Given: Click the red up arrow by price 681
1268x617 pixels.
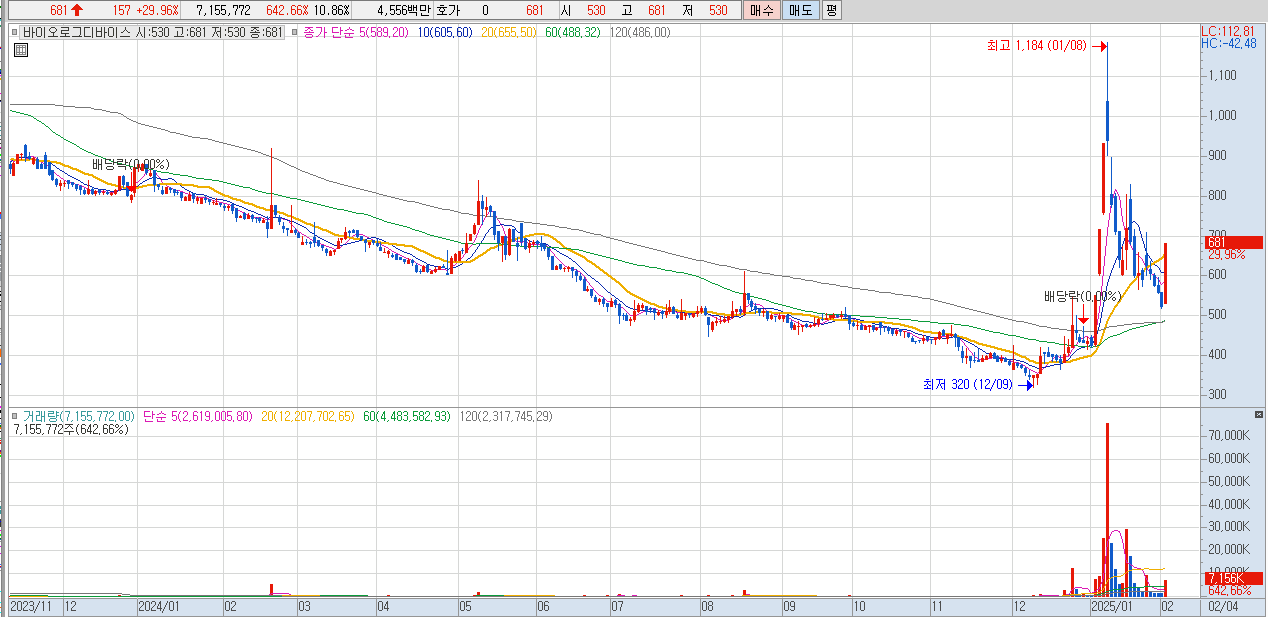Looking at the screenshot, I should pos(77,10).
